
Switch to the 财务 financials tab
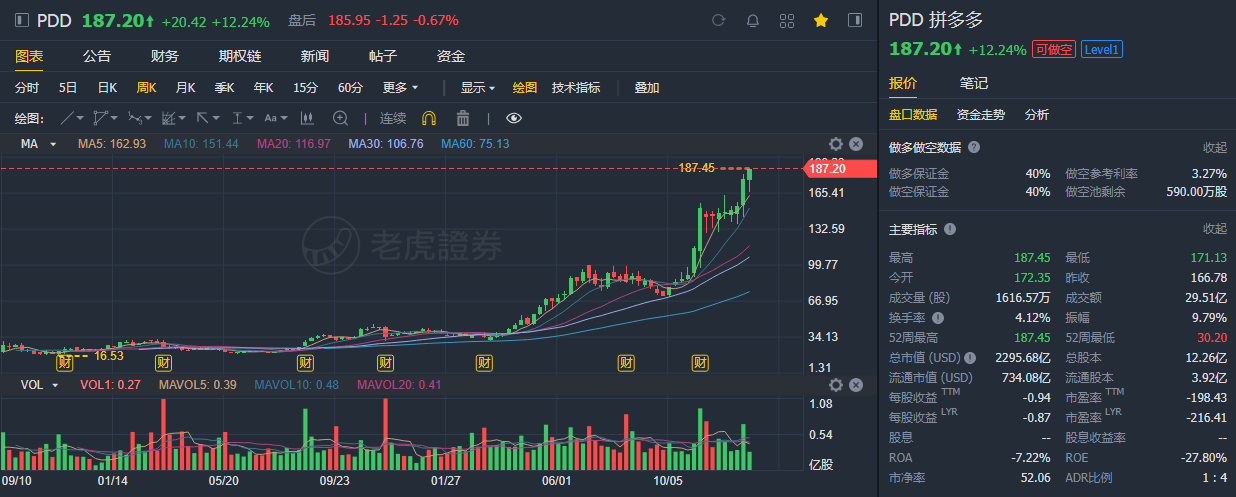pos(165,56)
